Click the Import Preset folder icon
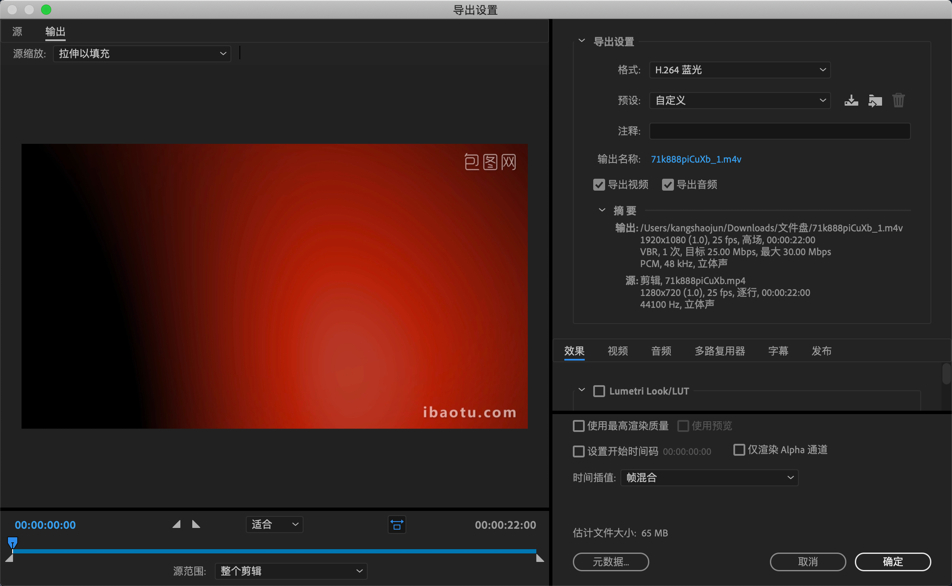The image size is (952, 586). 874,100
